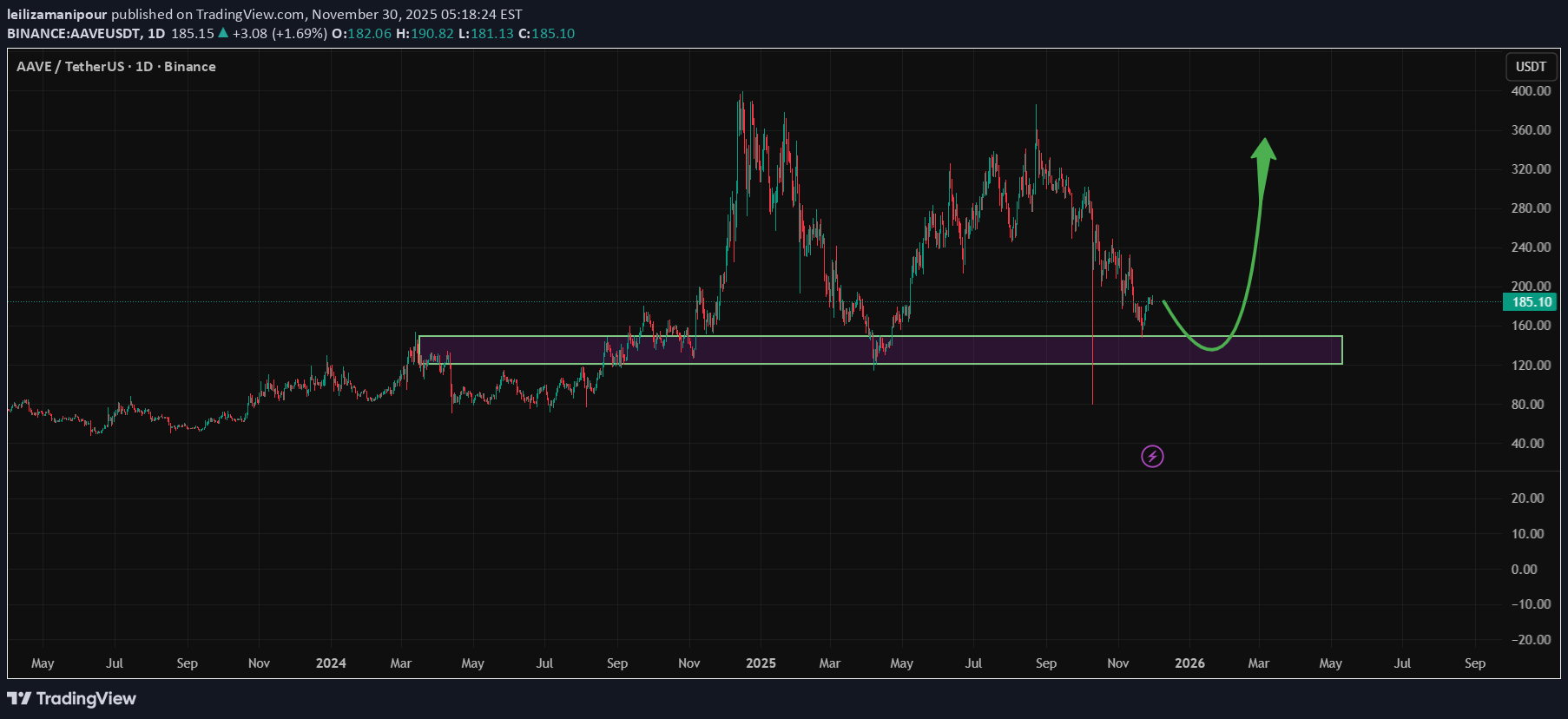1568x719 pixels.
Task: Click the 400.00 level on the price scale
Action: 1531,91
